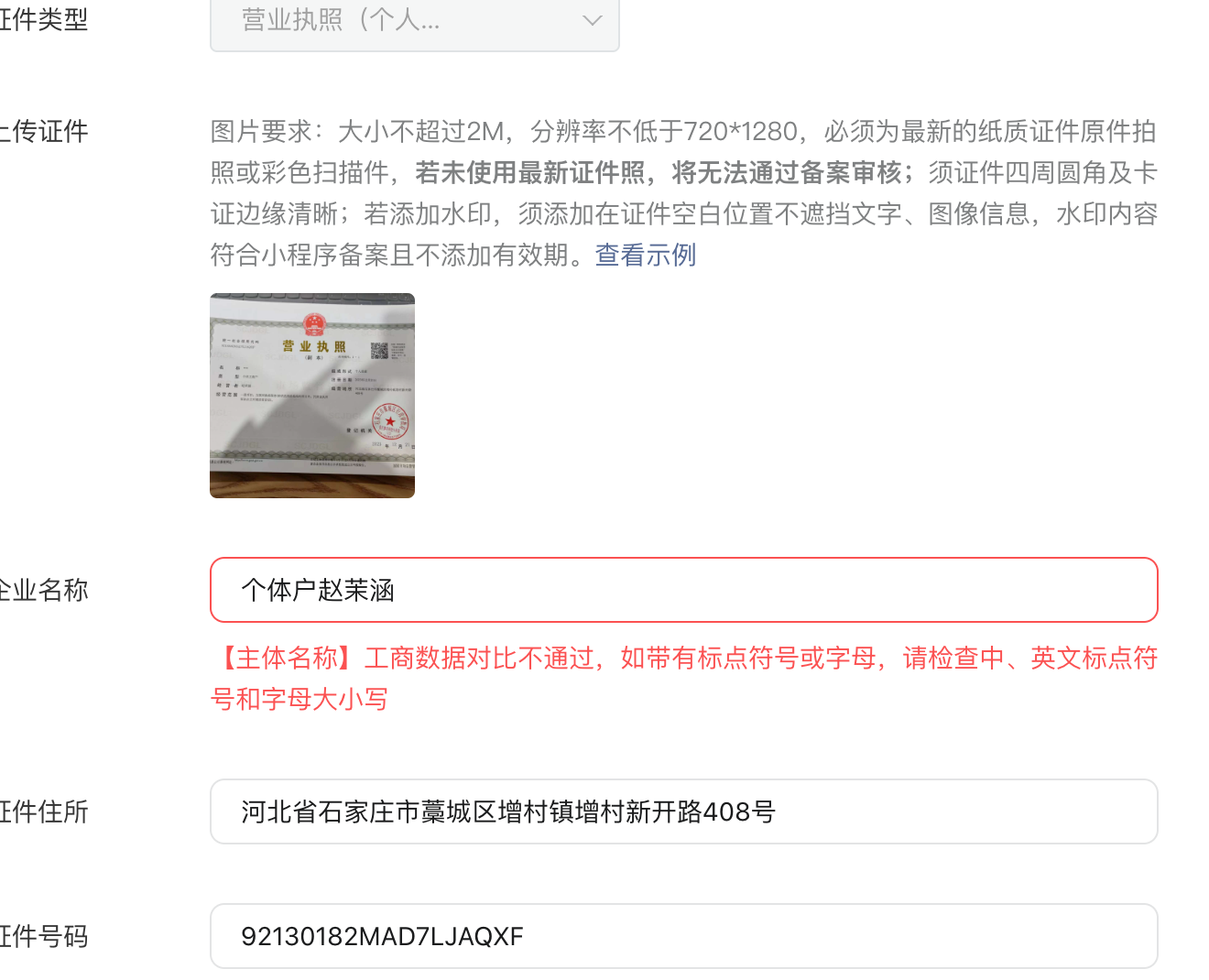Click the 证件号码 field label
This screenshot has width=1209, height=980.
pyautogui.click(x=44, y=936)
